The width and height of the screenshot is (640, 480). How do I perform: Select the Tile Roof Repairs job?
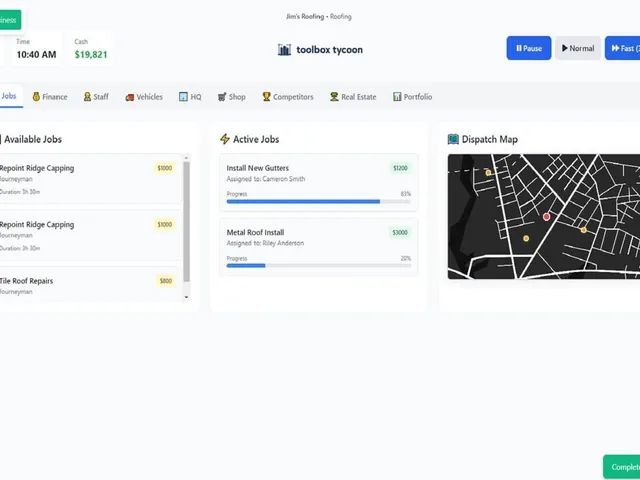point(90,284)
